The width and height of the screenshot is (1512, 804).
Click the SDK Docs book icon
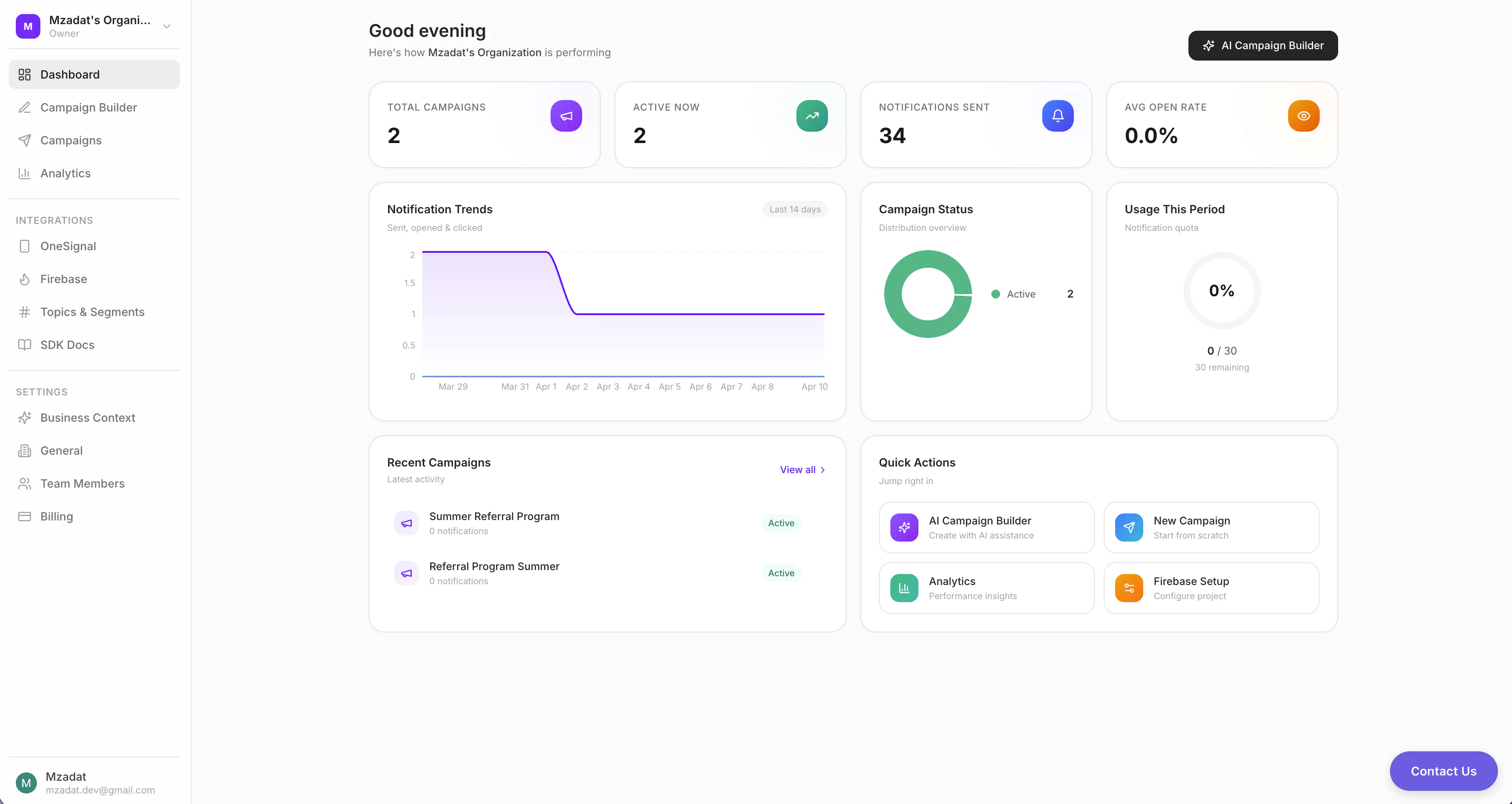pyautogui.click(x=24, y=345)
